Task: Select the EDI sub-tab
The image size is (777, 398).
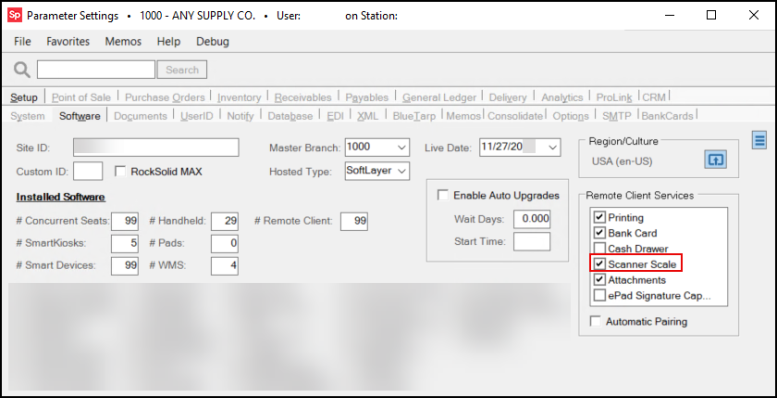Action: [335, 116]
